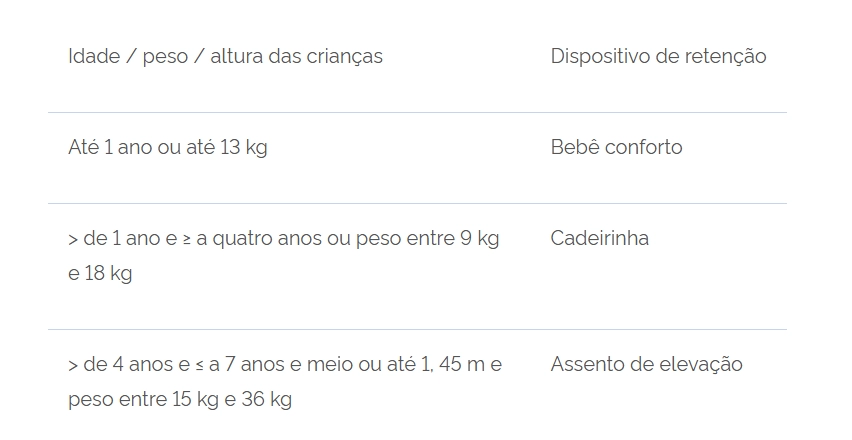Click the 'Bebê conforto' cell

tap(616, 147)
